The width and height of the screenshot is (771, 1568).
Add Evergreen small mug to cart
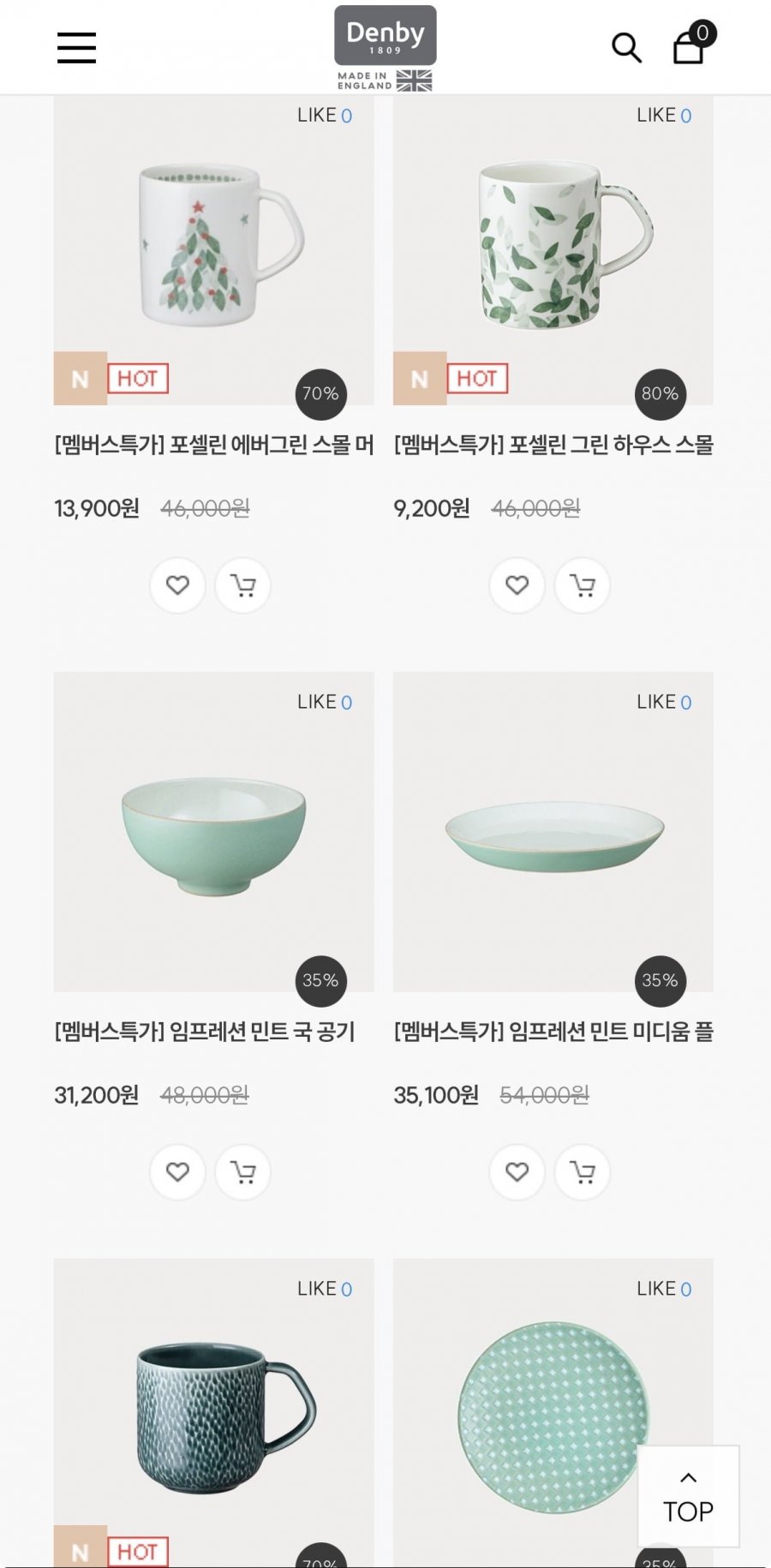[243, 585]
